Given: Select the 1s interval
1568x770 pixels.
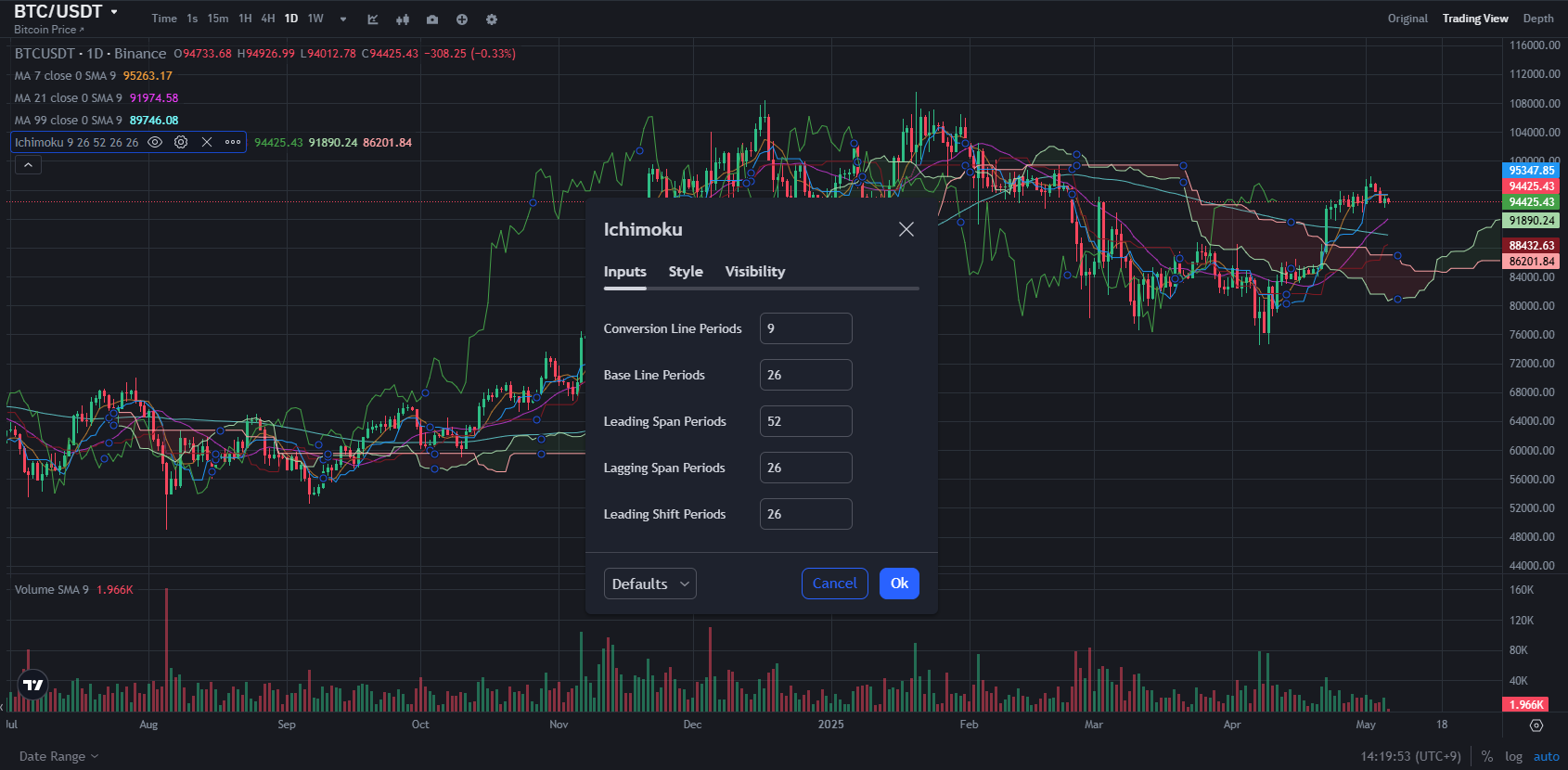Looking at the screenshot, I should coord(192,19).
